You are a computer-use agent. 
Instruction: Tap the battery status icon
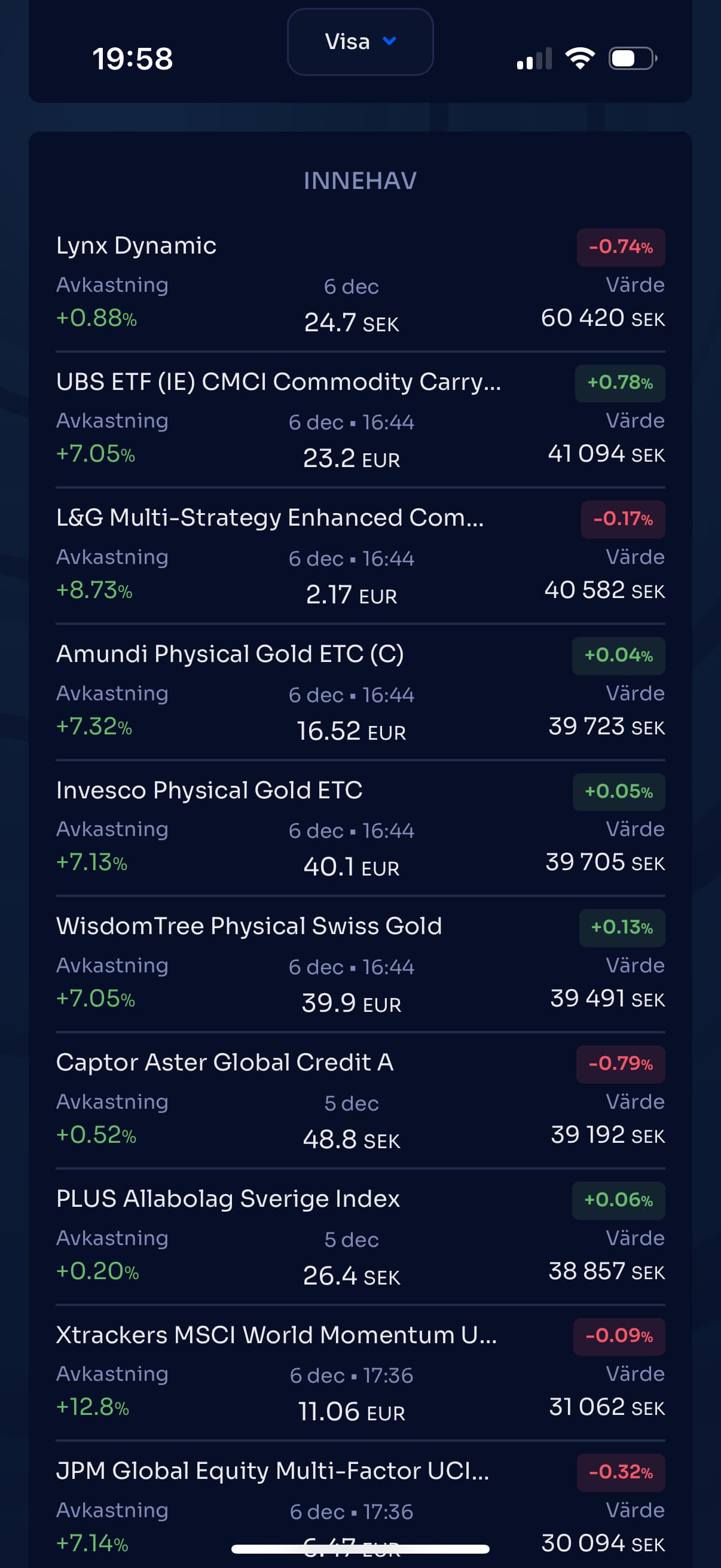tap(632, 59)
